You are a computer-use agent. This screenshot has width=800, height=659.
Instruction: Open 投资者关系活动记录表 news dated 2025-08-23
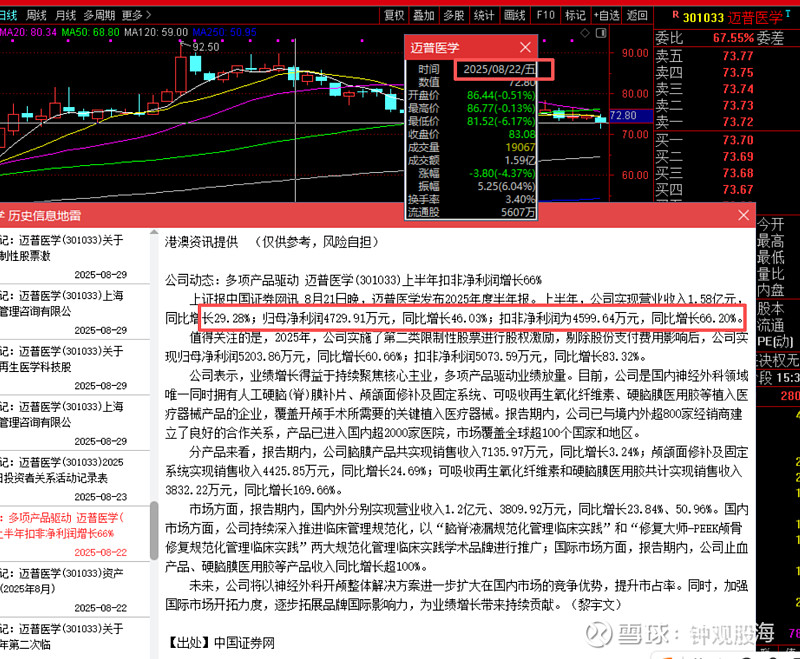(x=74, y=478)
